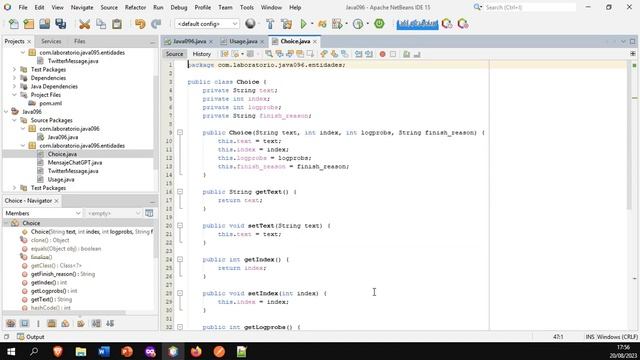Open the empty filter dropdown in Navigator
Viewport: 640px width, 360px height.
[x=113, y=213]
